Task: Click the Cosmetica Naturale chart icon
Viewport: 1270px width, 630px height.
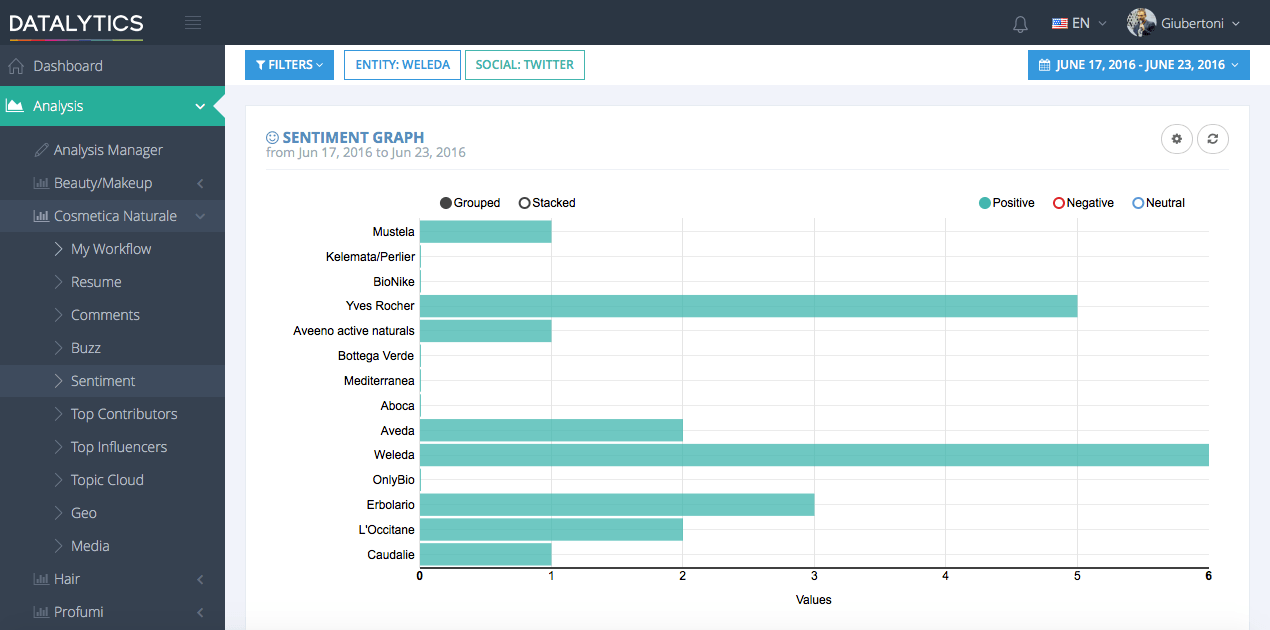Action: 41,216
